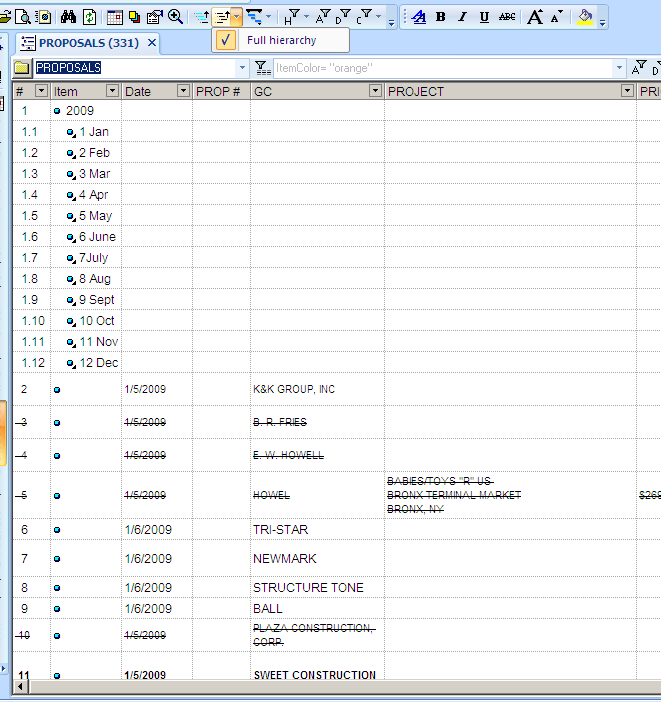Open the # column header dropdown
This screenshot has width=661, height=702.
pyautogui.click(x=41, y=91)
